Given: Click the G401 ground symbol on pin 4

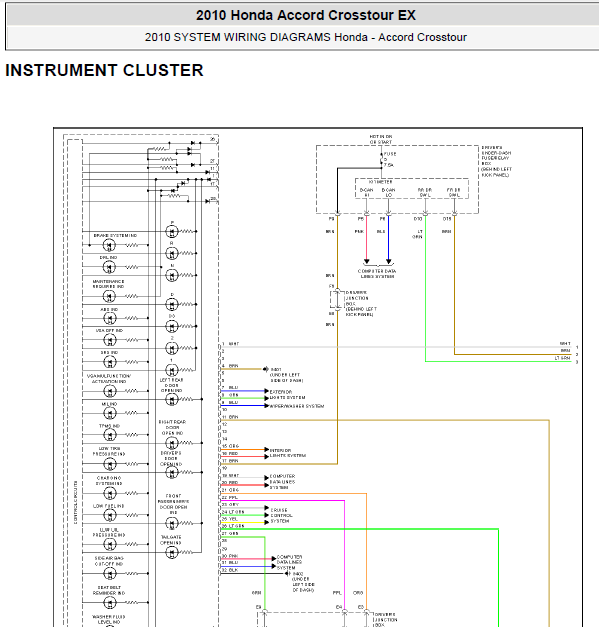Looking at the screenshot, I should point(265,369).
